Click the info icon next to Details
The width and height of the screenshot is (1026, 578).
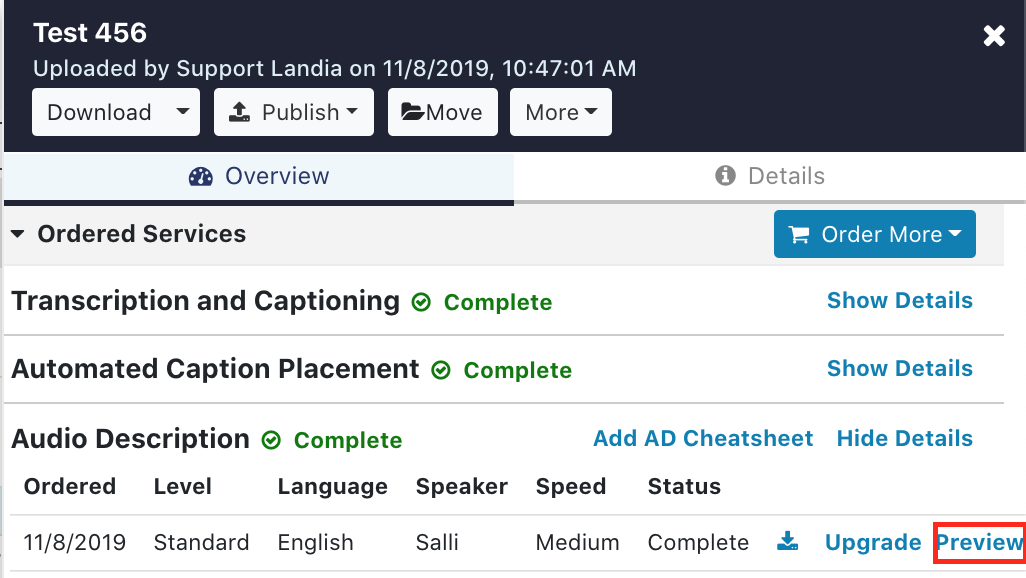tap(724, 175)
